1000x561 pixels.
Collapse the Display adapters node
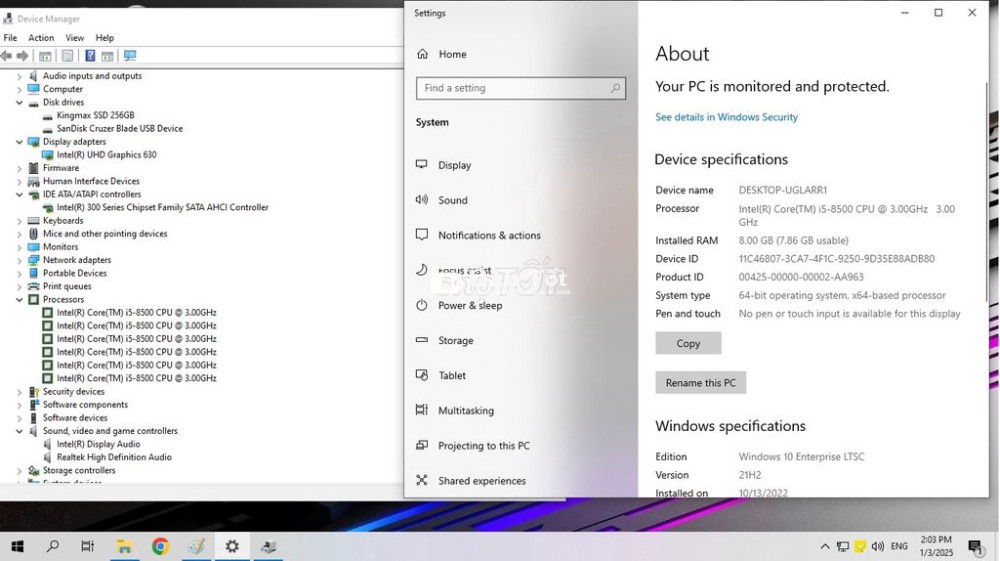tap(19, 142)
